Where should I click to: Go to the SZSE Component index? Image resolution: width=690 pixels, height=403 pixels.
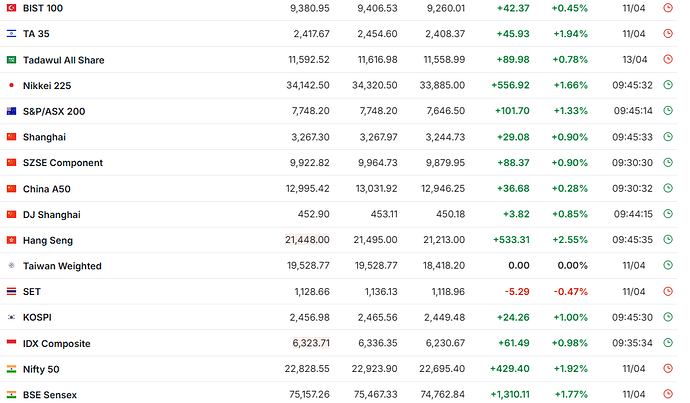(x=62, y=163)
